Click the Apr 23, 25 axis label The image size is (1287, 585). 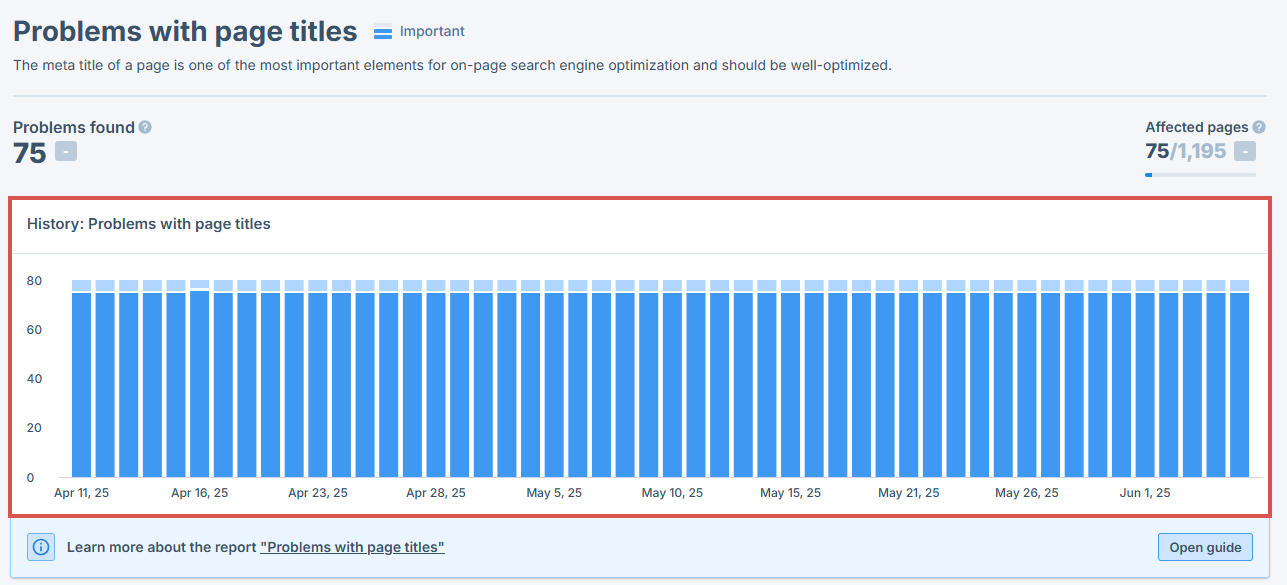pyautogui.click(x=318, y=493)
